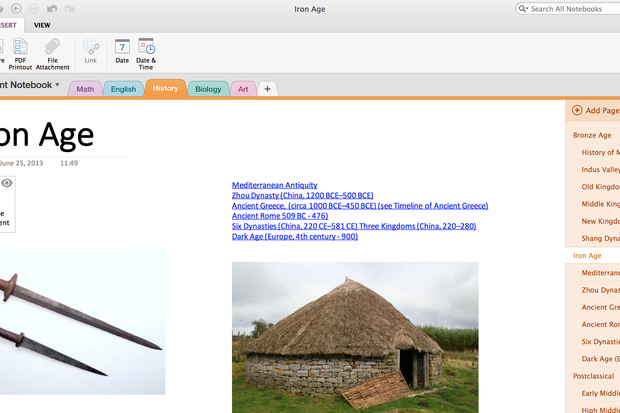620x413 pixels.
Task: Add a new section with plus tab
Action: click(267, 89)
